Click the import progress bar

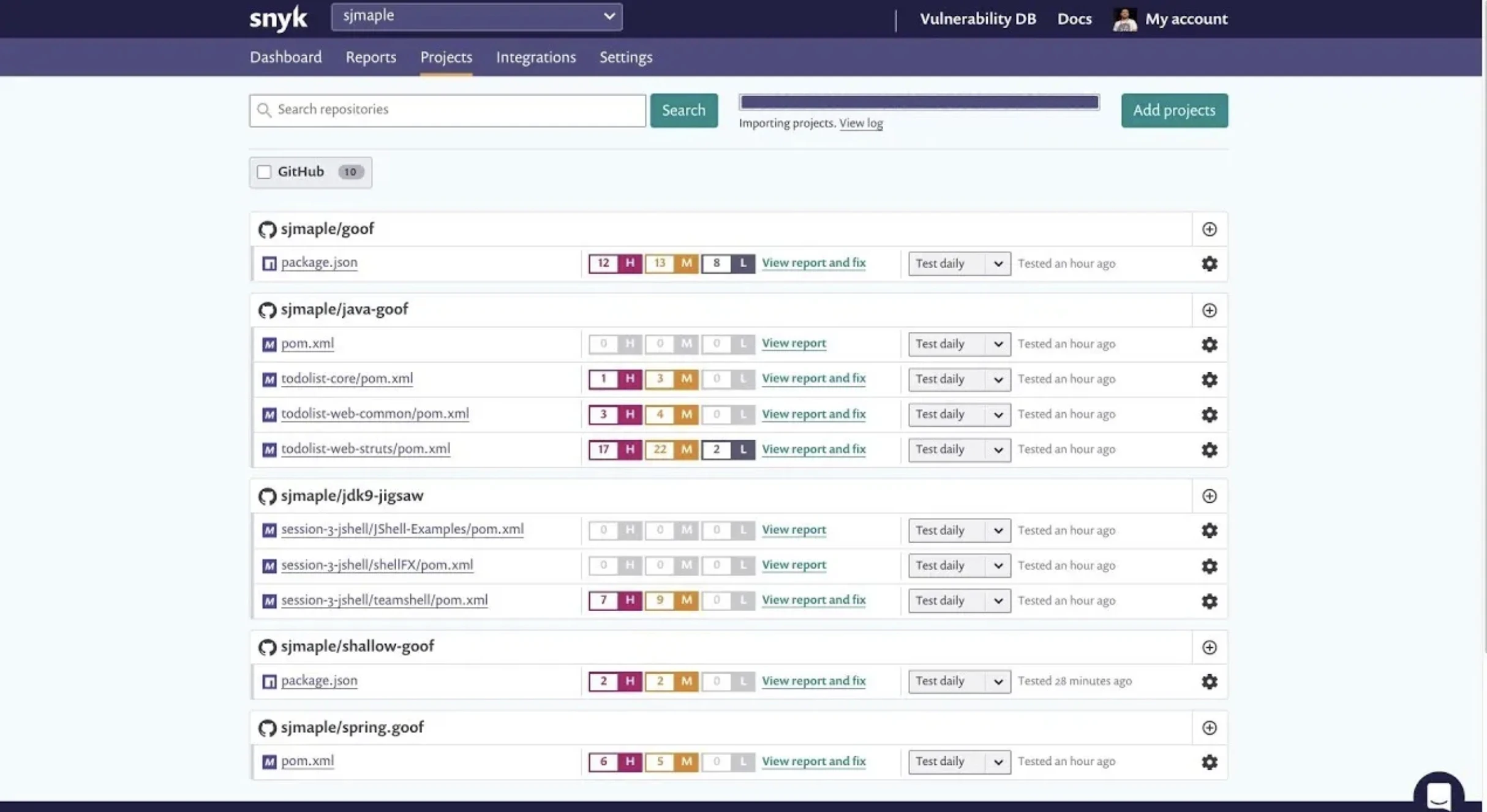[x=918, y=102]
